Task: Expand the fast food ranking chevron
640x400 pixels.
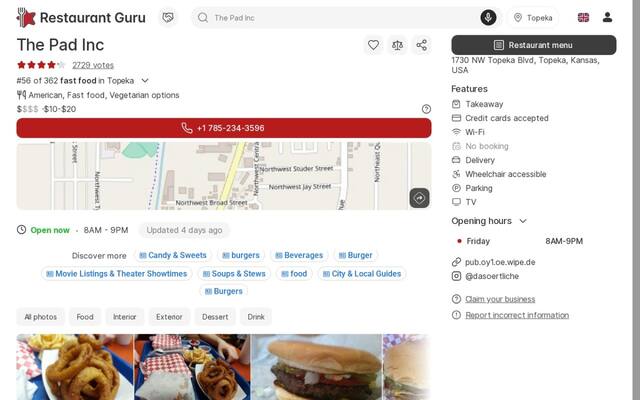Action: coord(144,81)
